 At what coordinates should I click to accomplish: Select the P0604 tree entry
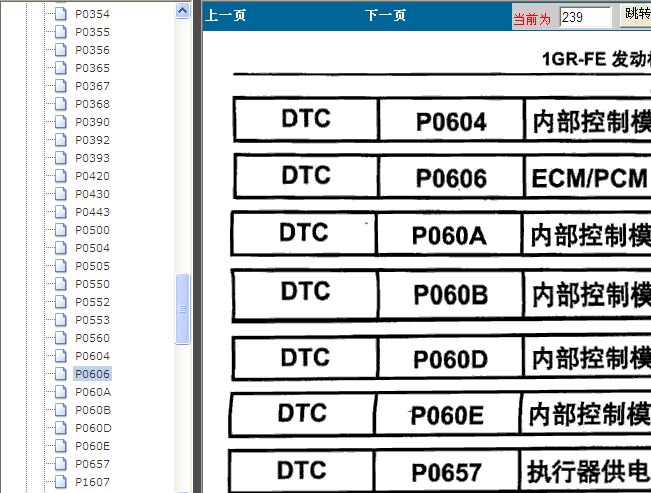coord(92,356)
